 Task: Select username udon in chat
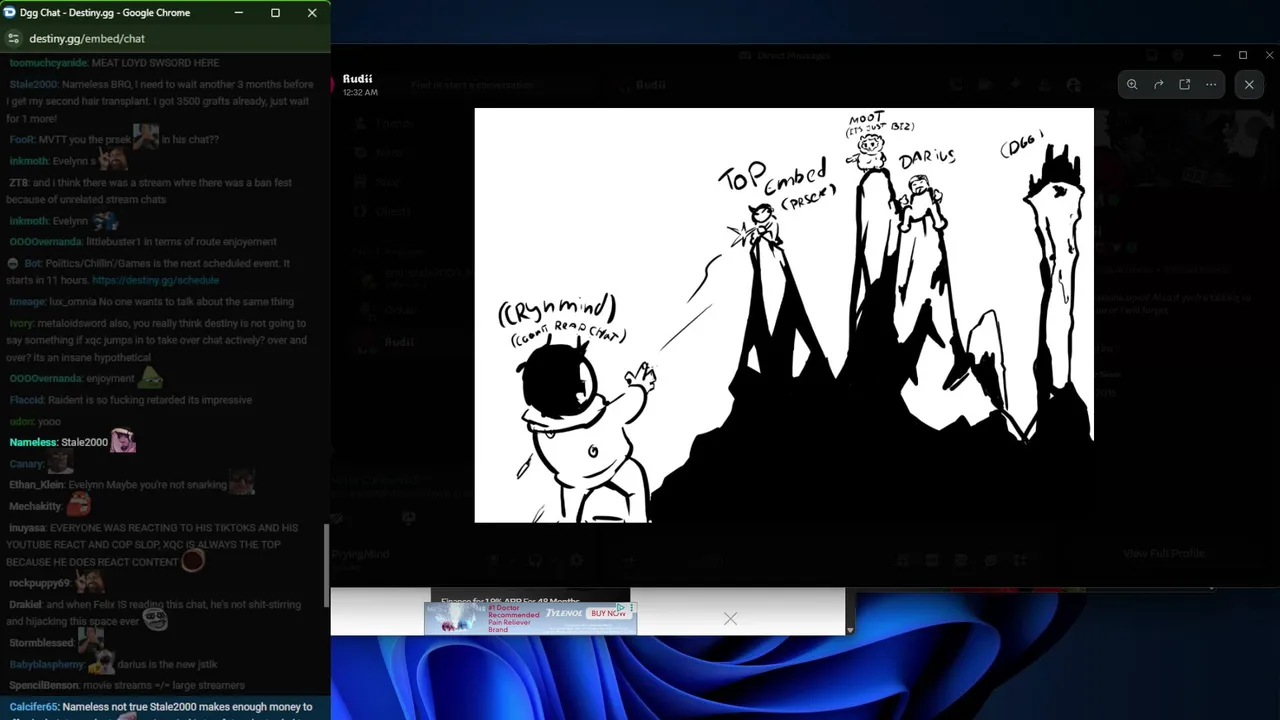pos(21,422)
